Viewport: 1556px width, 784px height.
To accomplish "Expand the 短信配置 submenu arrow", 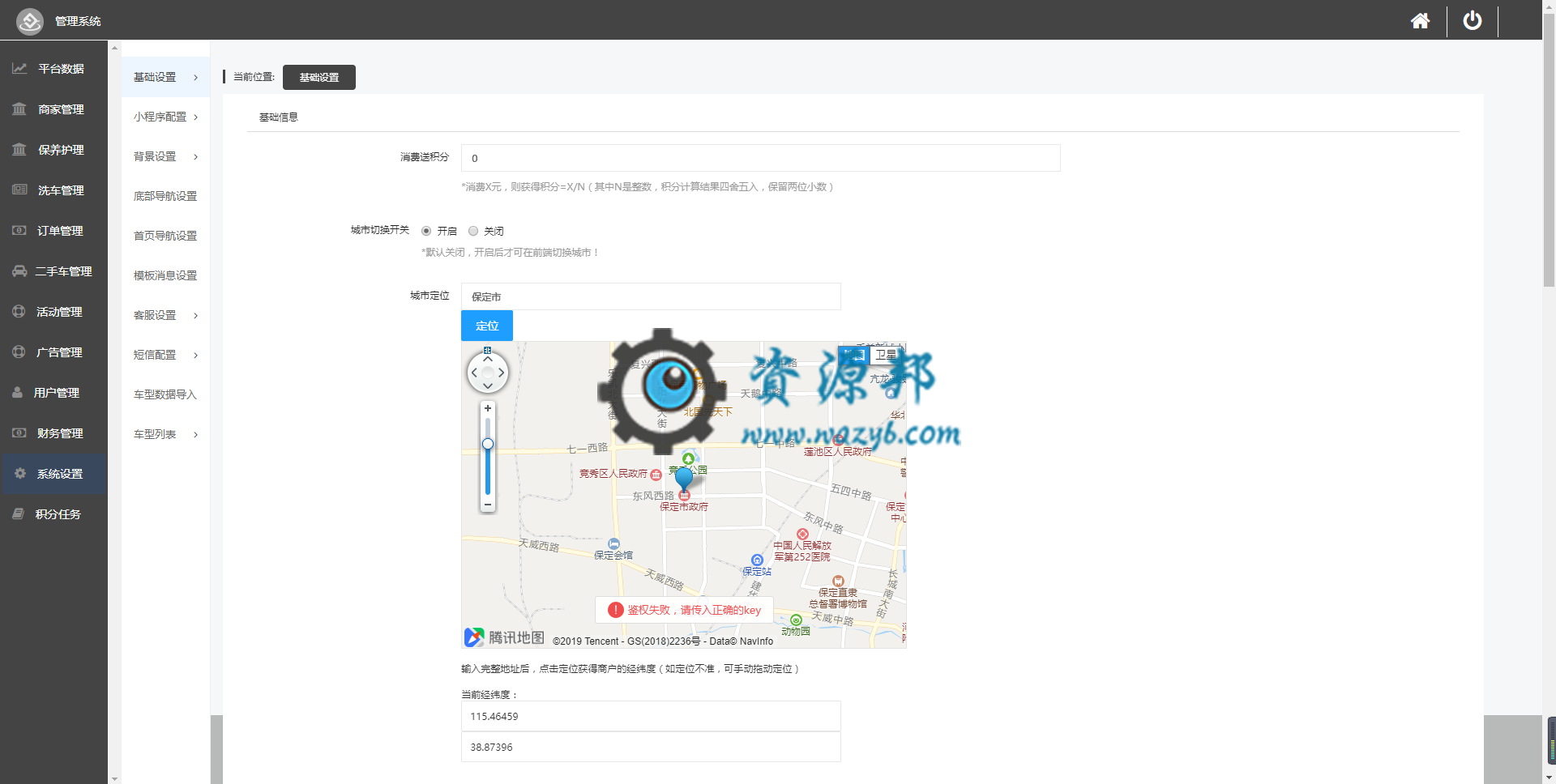I will pos(196,356).
